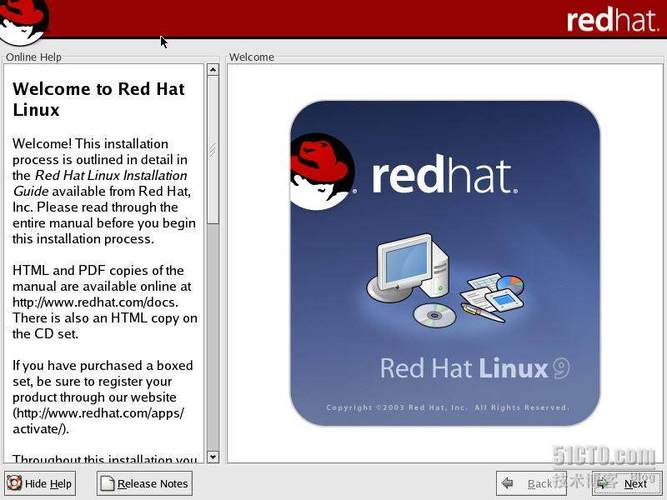Click the document icon on Release Notes

pos(107,483)
